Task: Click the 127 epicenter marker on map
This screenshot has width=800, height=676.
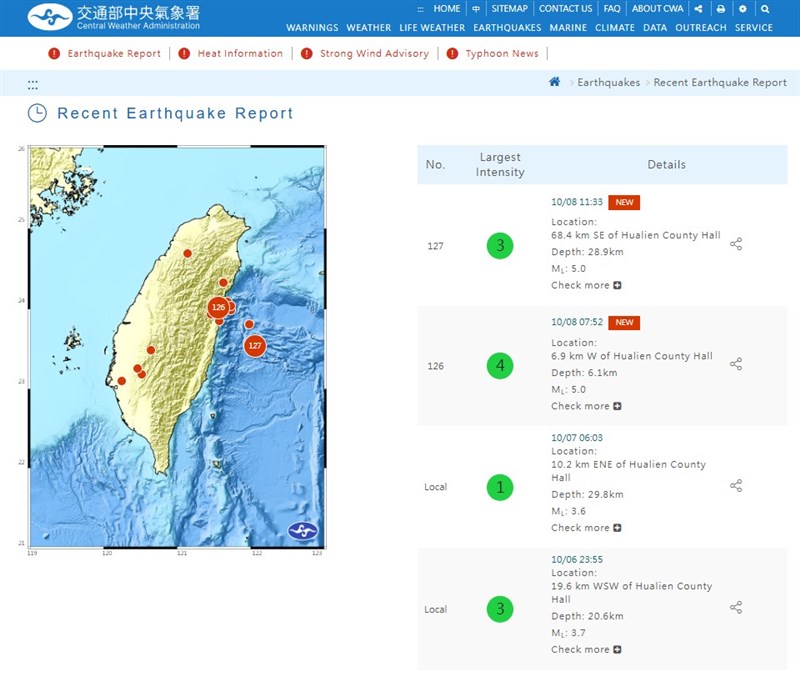Action: coord(255,345)
